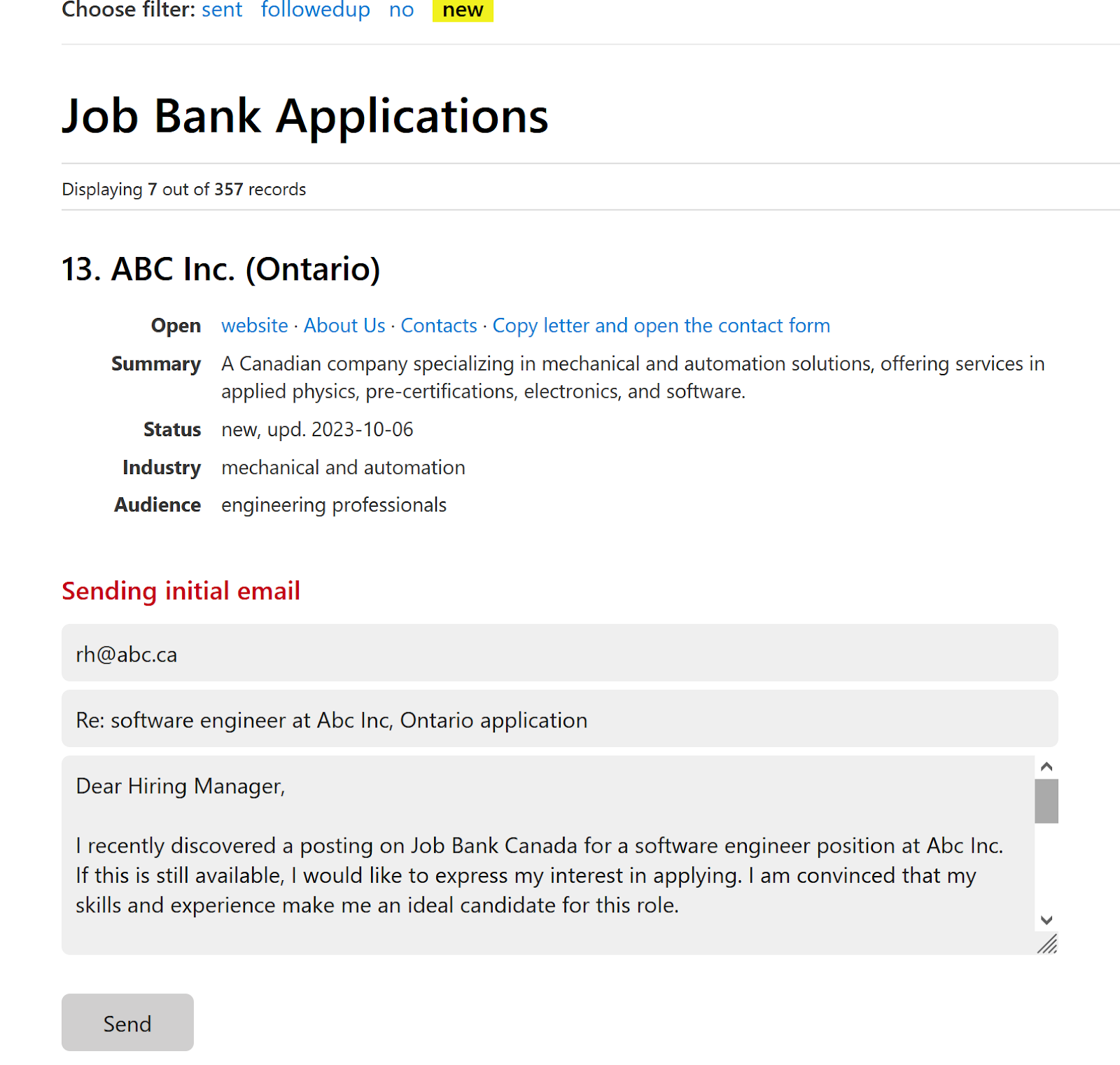Open the company website link

point(255,326)
